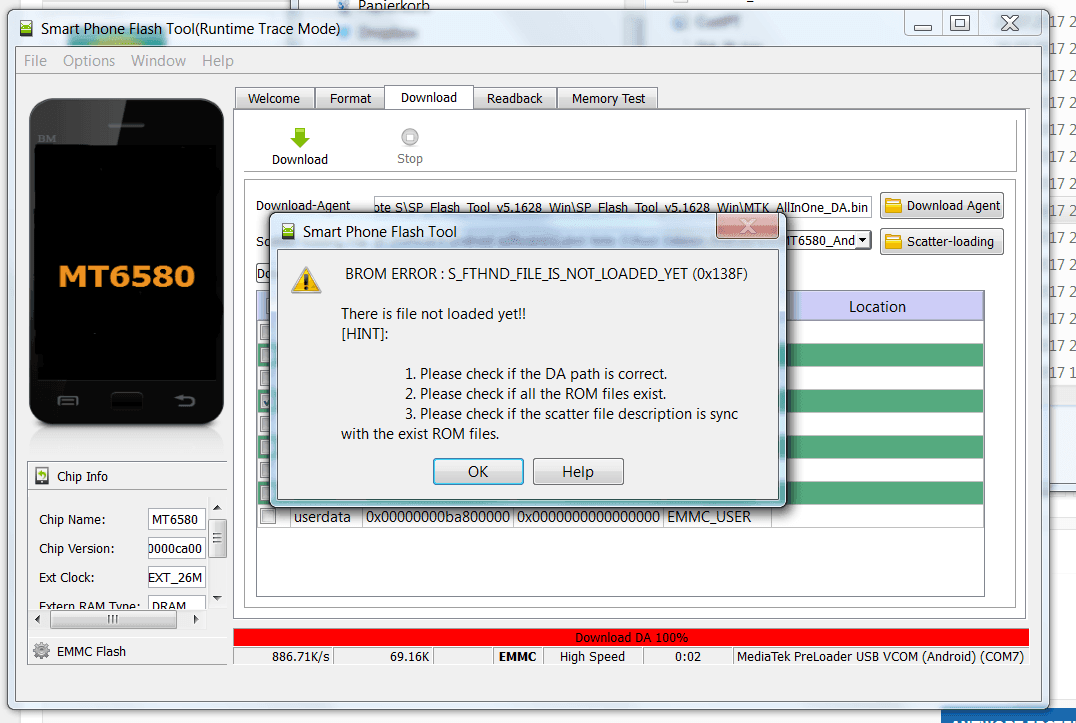Click the Smart Phone Flash Tool title bar icon
The image size is (1076, 723).
point(26,28)
